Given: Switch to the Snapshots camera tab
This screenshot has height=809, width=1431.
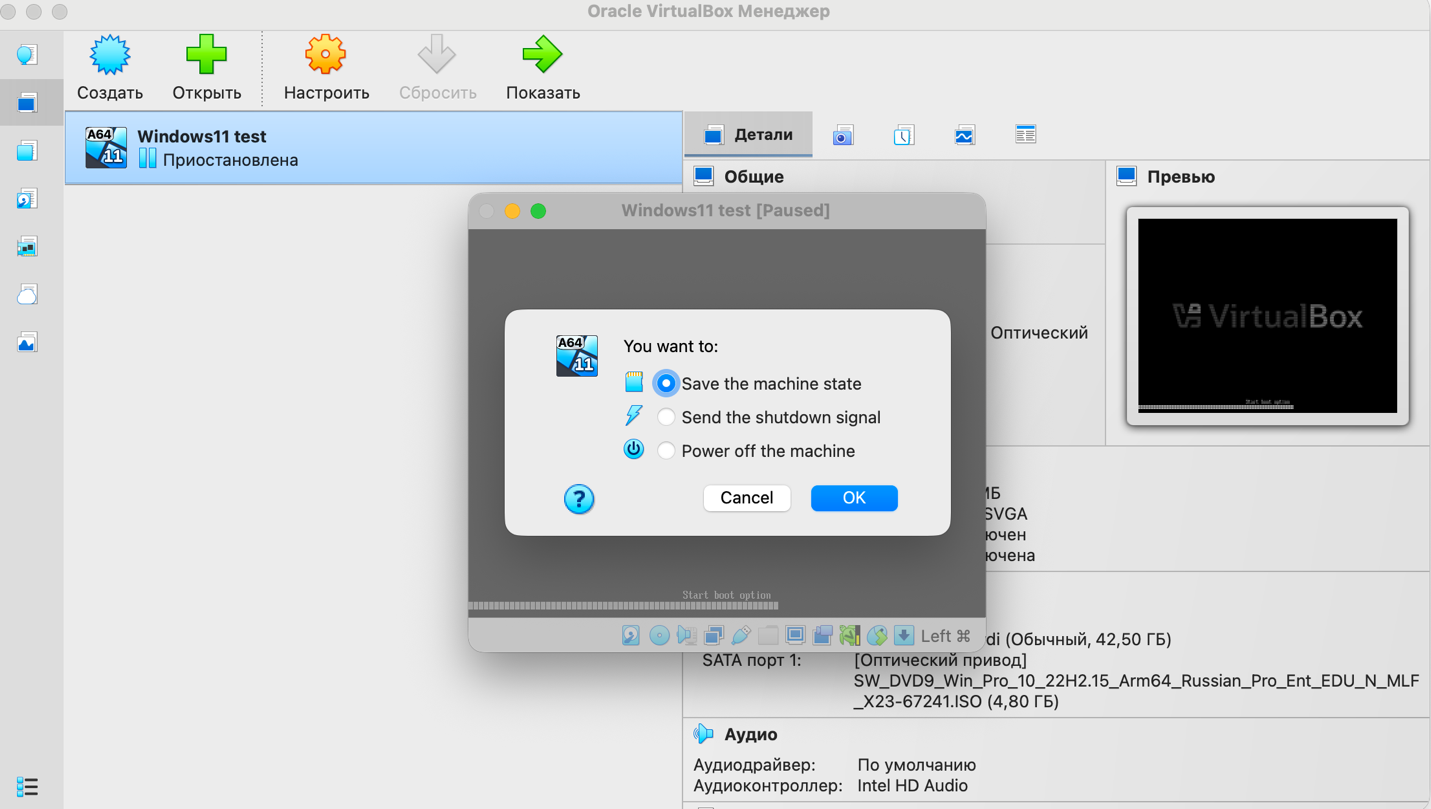Looking at the screenshot, I should point(843,135).
